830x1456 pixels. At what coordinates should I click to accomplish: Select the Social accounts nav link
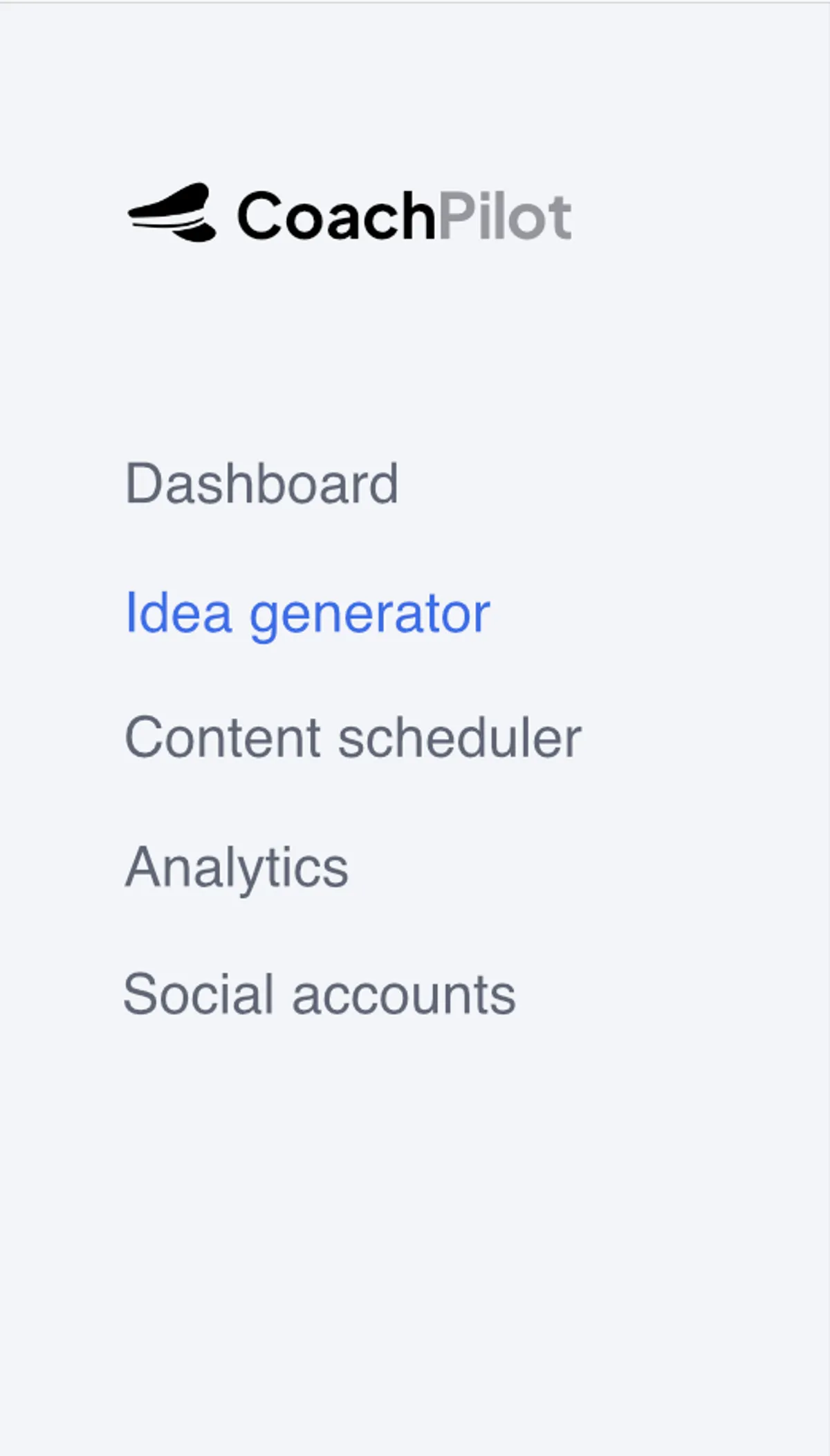tap(319, 994)
